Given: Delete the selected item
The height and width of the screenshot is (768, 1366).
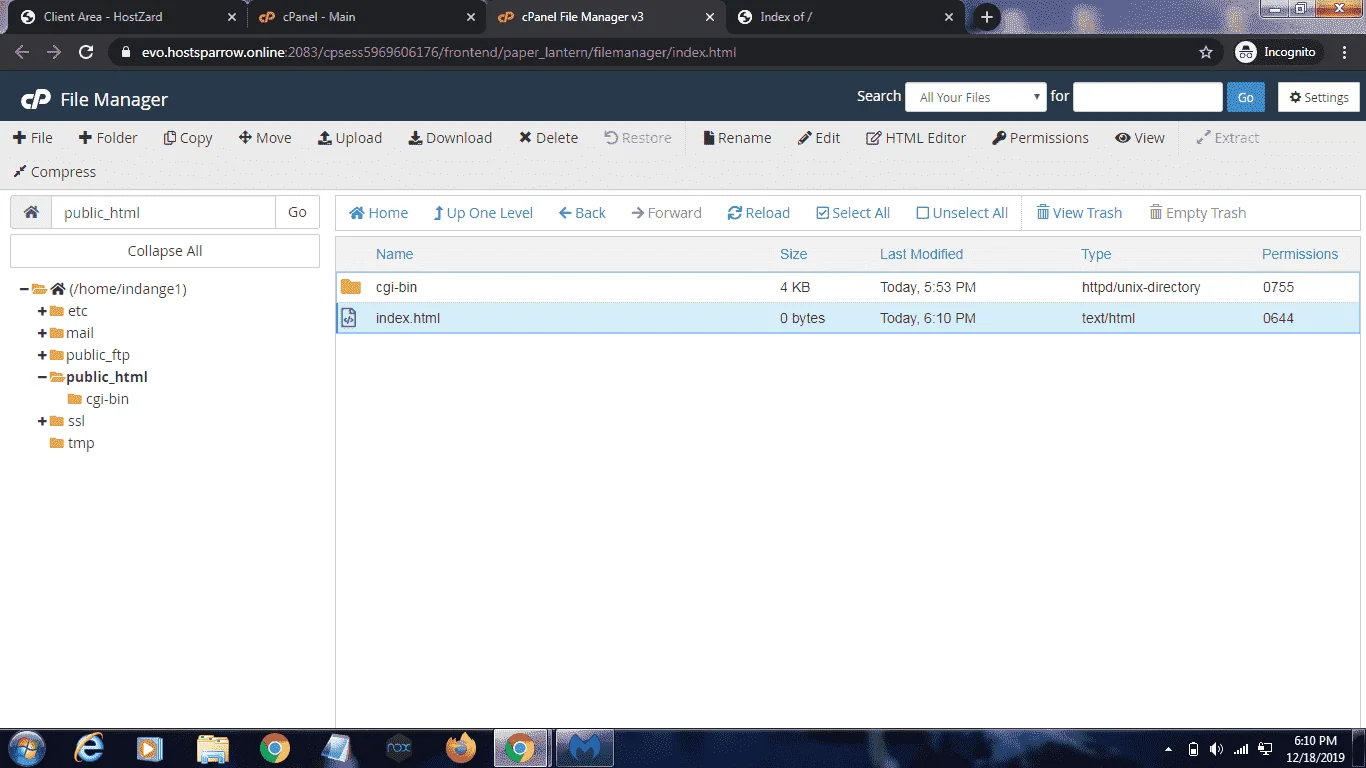Looking at the screenshot, I should (548, 138).
